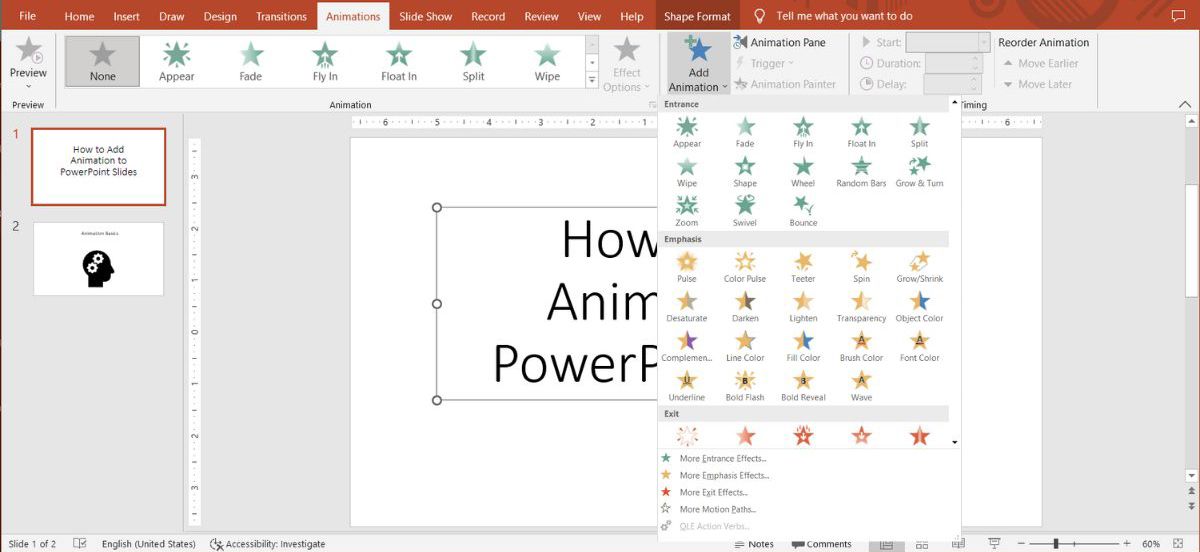The image size is (1200, 552).
Task: Open the File menu
Action: tap(28, 16)
